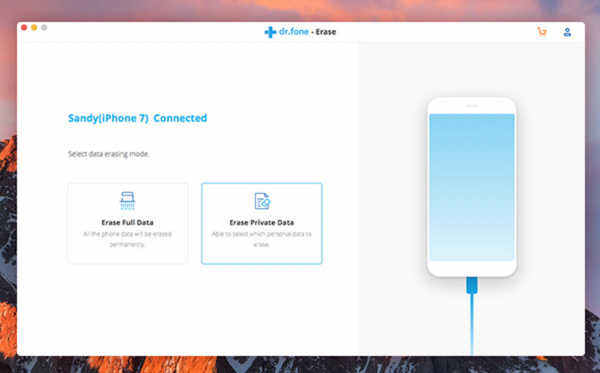Click 'All the phone data will be erased' description

[127, 239]
